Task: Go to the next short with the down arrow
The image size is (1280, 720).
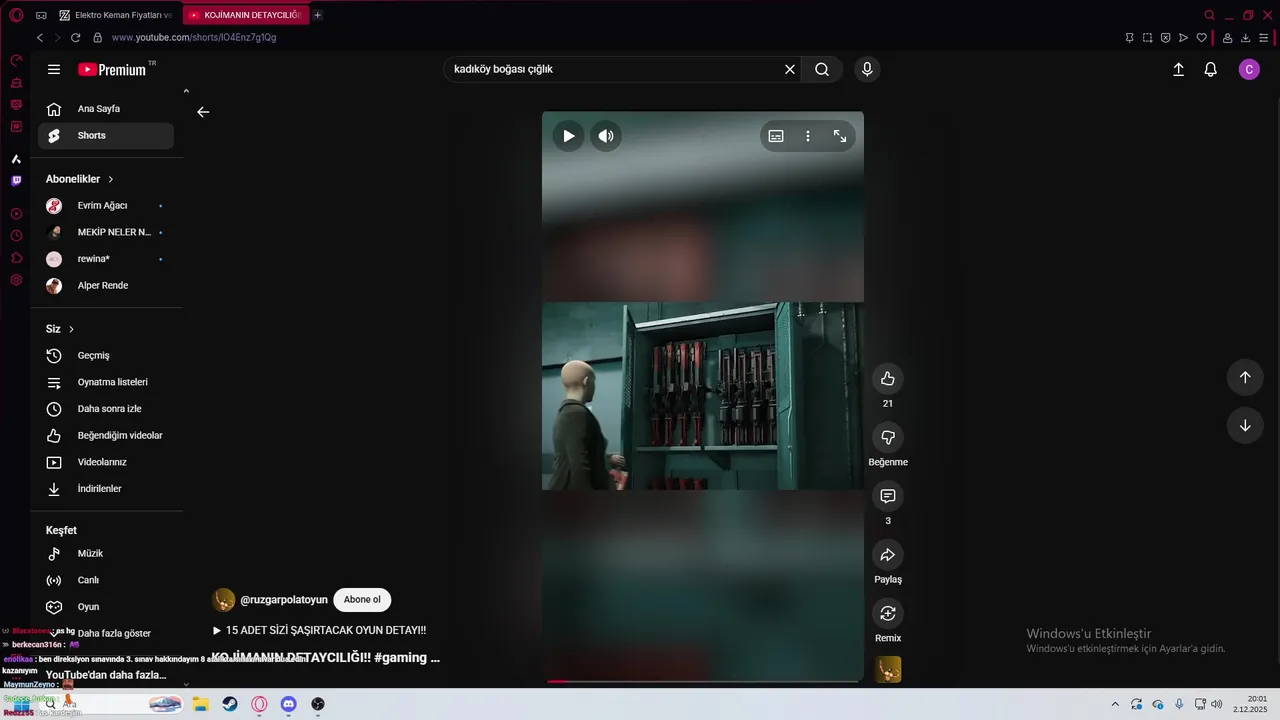Action: (1245, 425)
